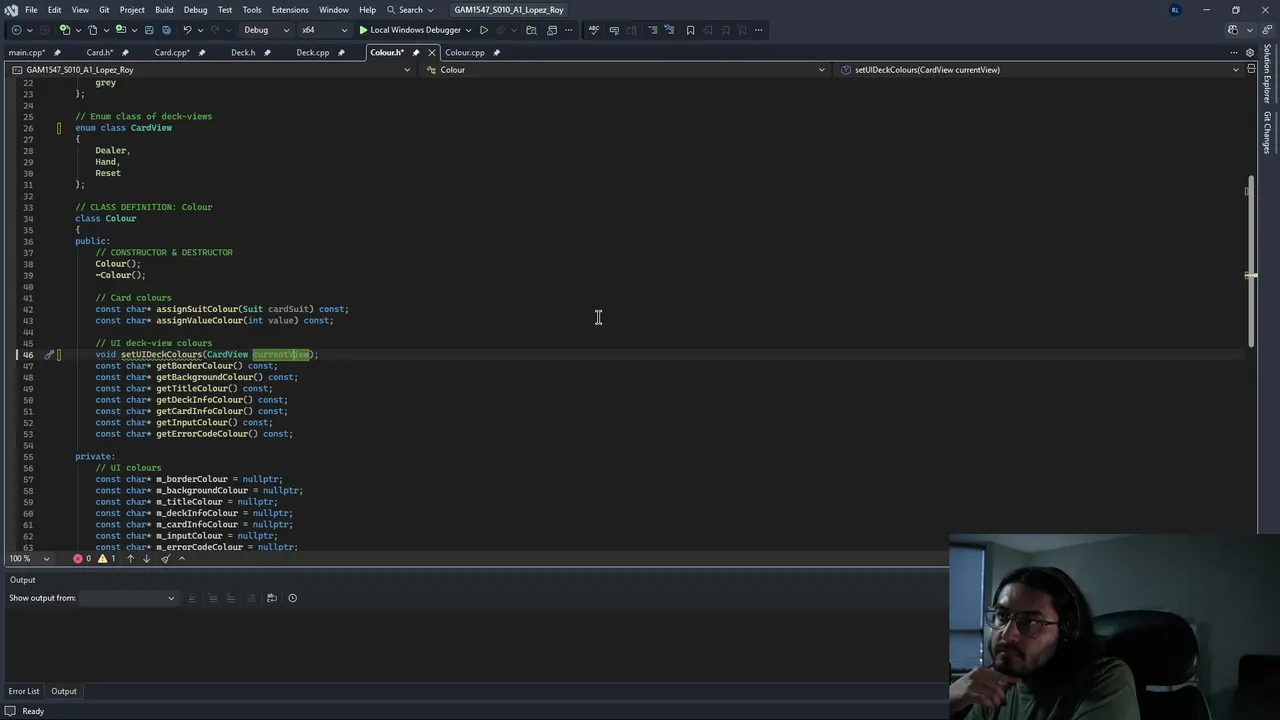Toggle pin on Card.h tab

click(x=125, y=52)
